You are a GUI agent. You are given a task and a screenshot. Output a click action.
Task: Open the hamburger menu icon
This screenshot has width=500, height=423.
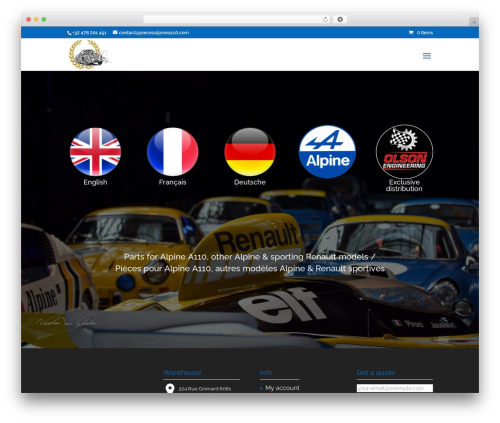pyautogui.click(x=427, y=56)
